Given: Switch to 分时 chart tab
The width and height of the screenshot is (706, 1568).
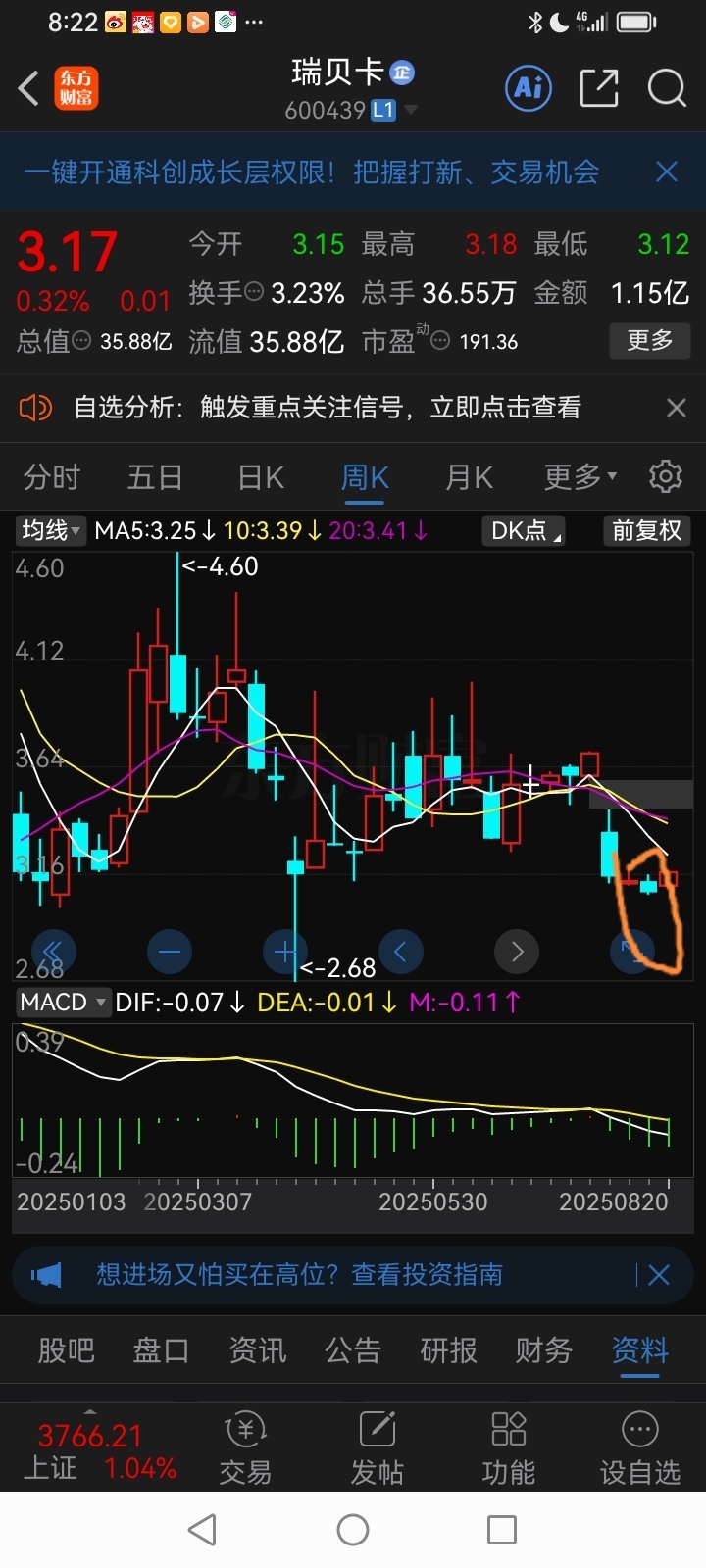Looking at the screenshot, I should (x=52, y=477).
